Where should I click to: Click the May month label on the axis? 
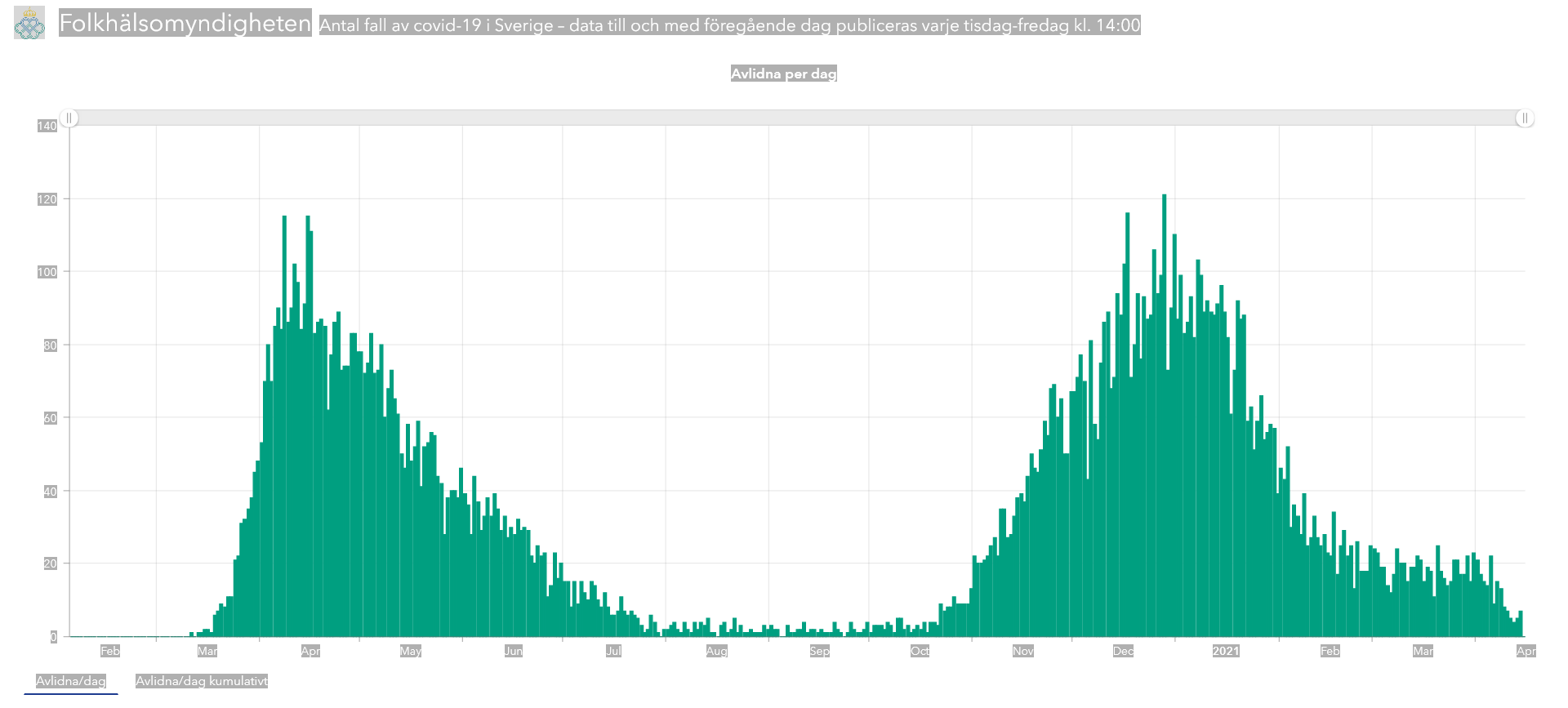(x=410, y=651)
